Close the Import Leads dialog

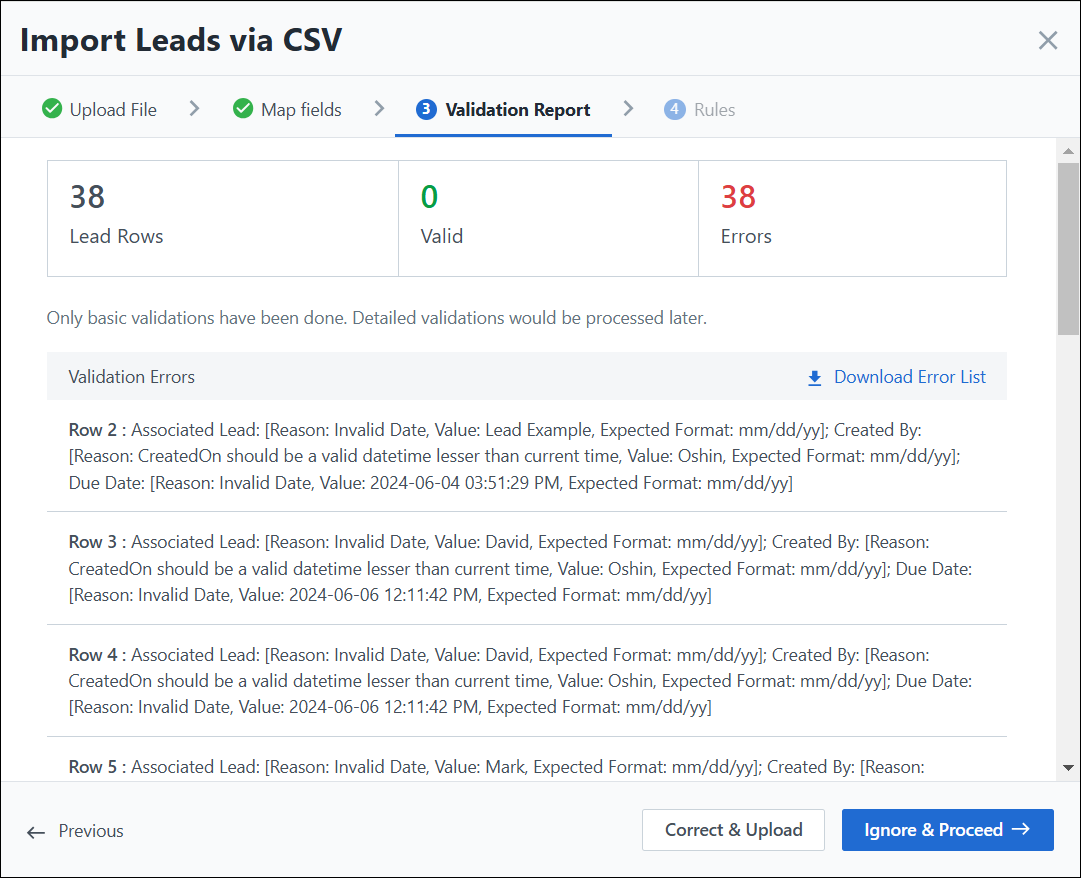tap(1047, 41)
